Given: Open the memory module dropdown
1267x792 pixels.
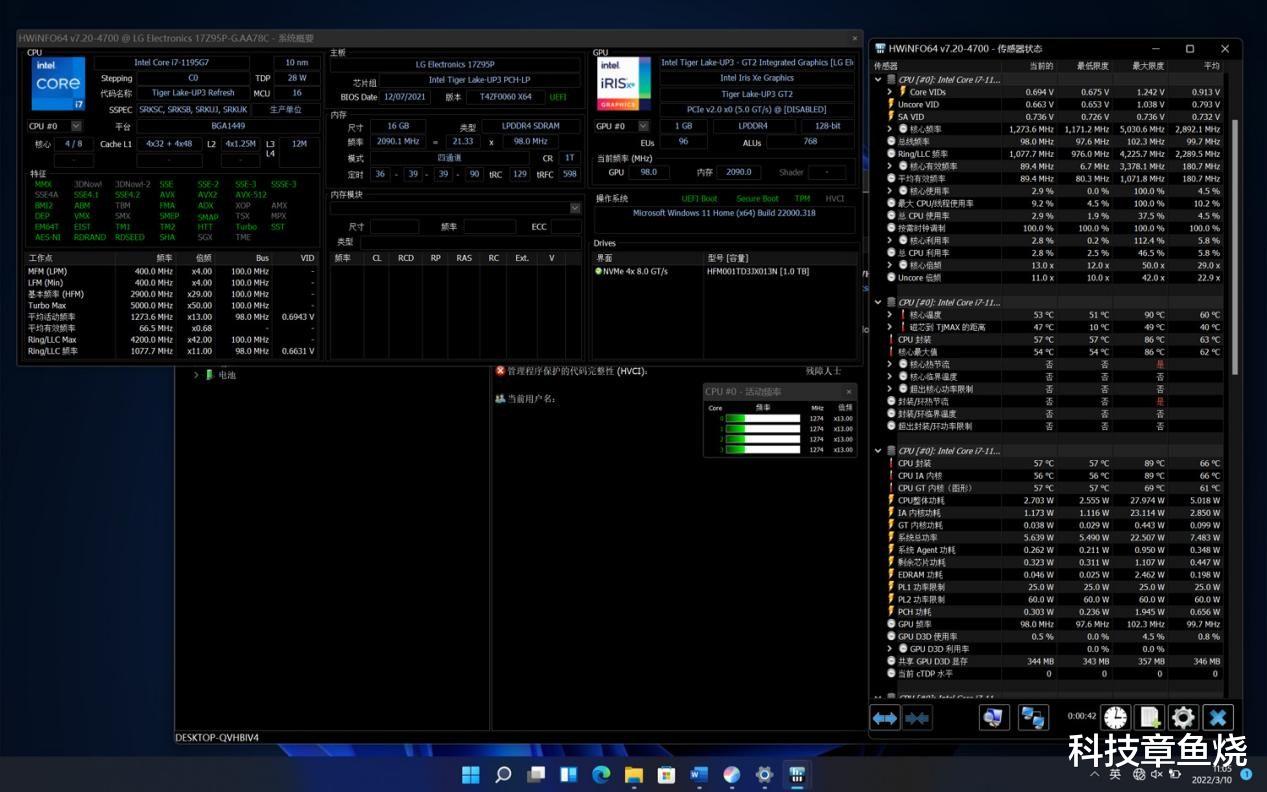Looking at the screenshot, I should pyautogui.click(x=575, y=208).
